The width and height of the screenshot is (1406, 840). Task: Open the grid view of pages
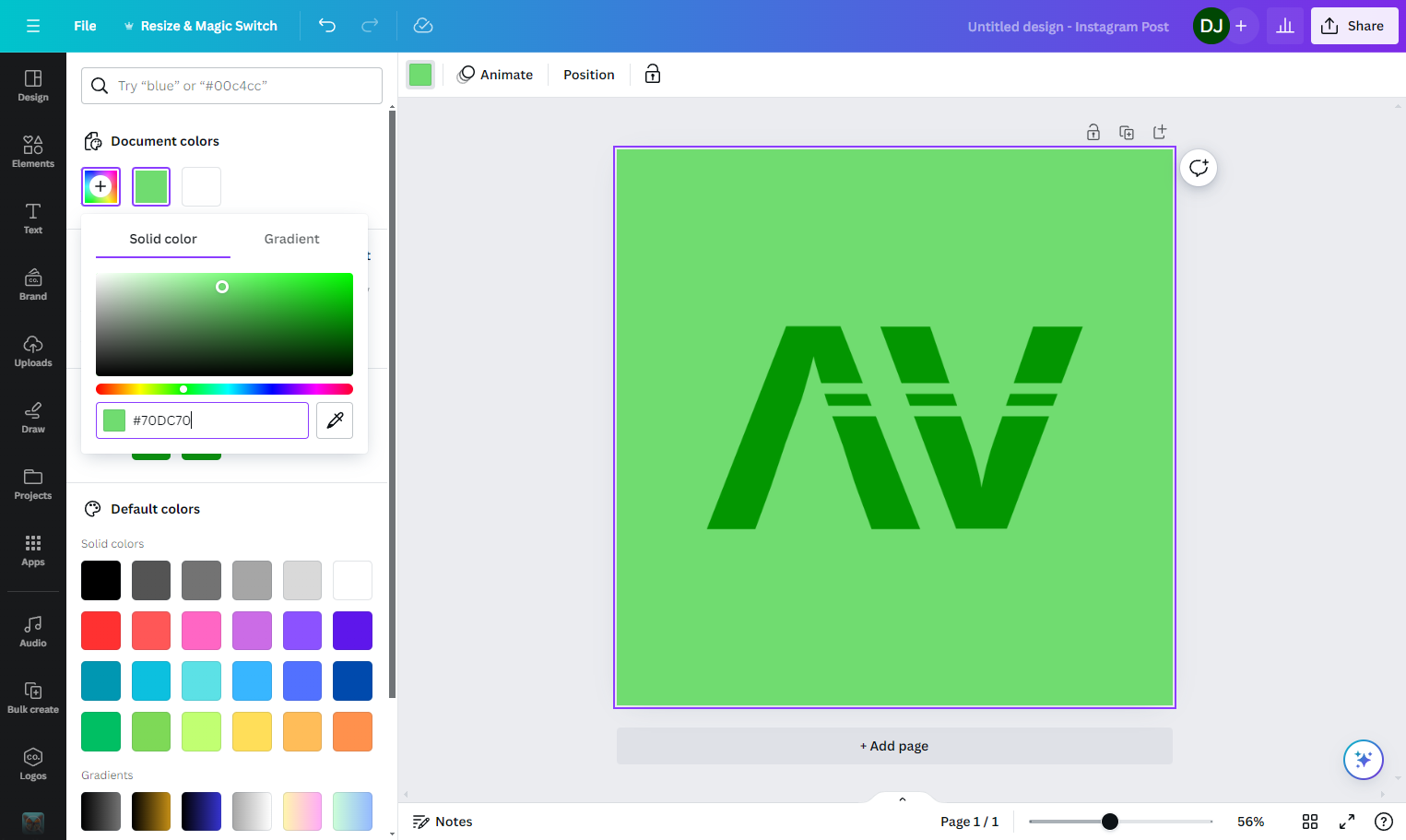point(1310,822)
